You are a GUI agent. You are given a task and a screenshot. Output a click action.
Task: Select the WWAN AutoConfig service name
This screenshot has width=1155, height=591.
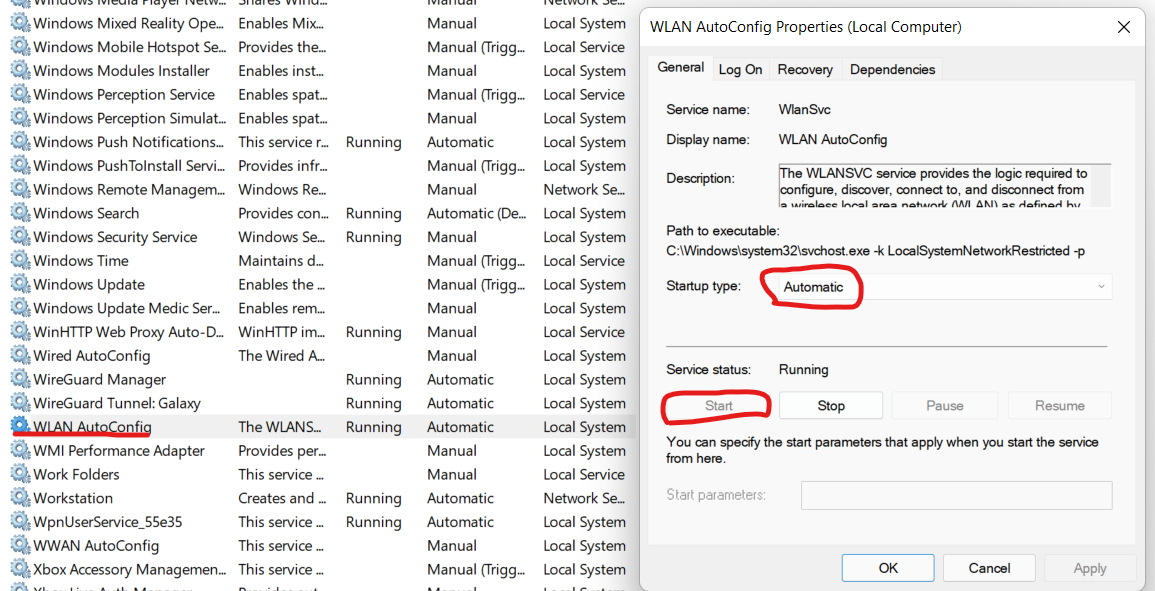click(96, 546)
